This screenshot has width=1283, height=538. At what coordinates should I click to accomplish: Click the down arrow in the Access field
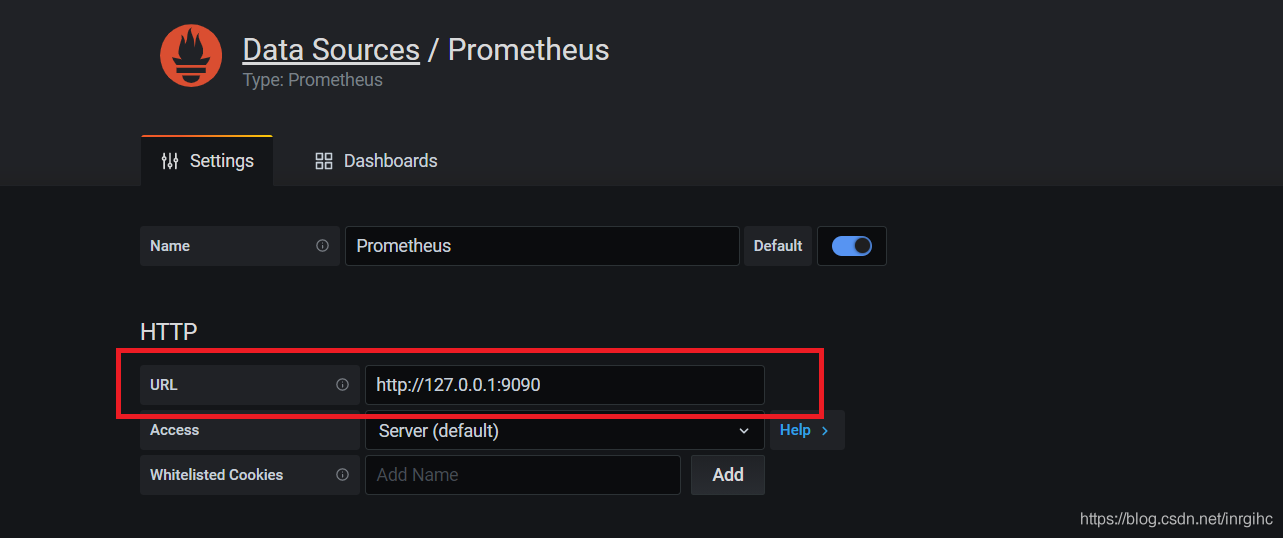tap(743, 431)
